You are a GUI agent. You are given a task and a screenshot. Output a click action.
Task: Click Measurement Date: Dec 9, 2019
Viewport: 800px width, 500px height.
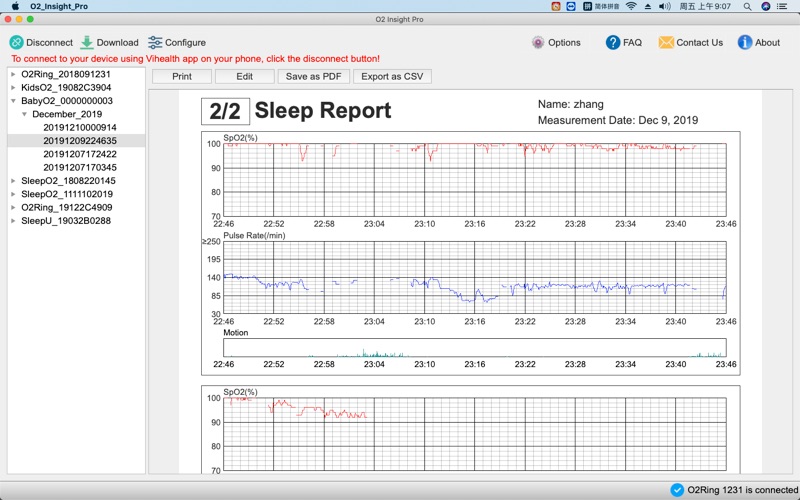tap(618, 120)
